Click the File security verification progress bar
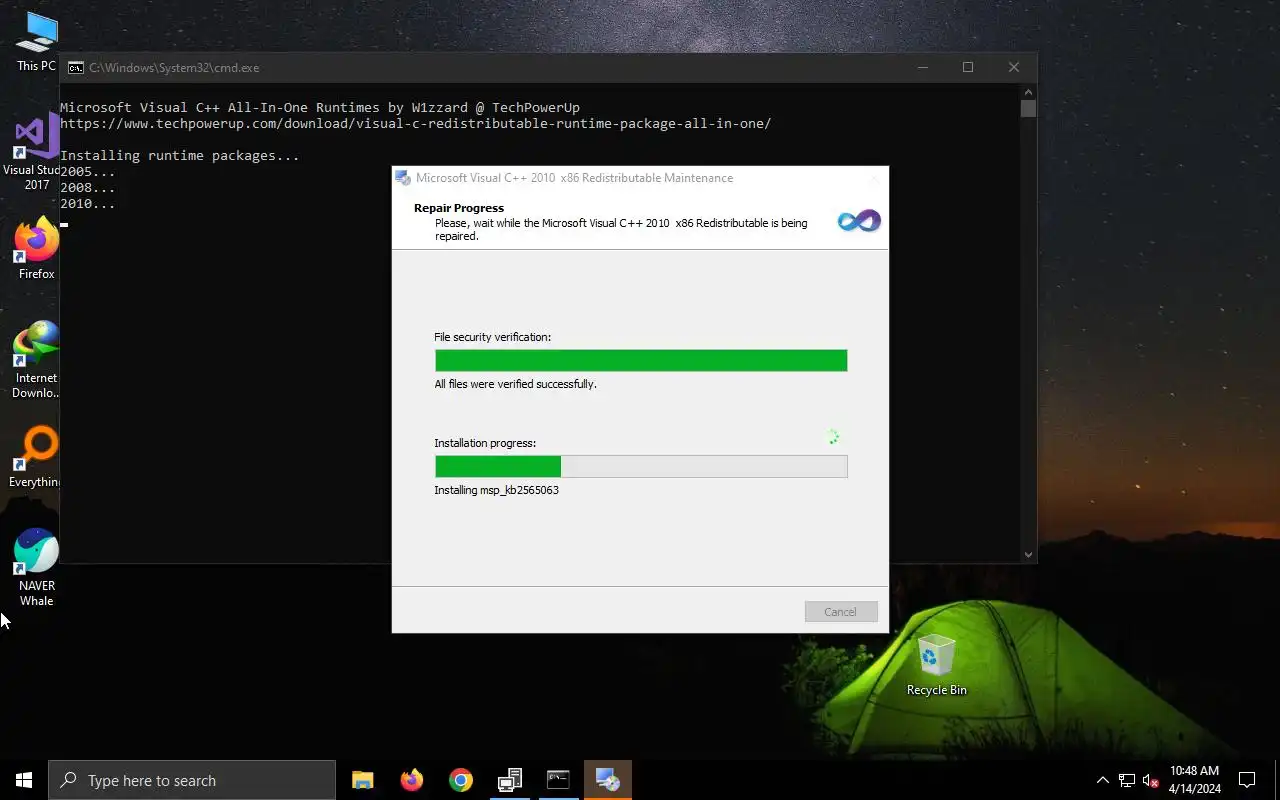Image resolution: width=1280 pixels, height=800 pixels. click(x=641, y=360)
